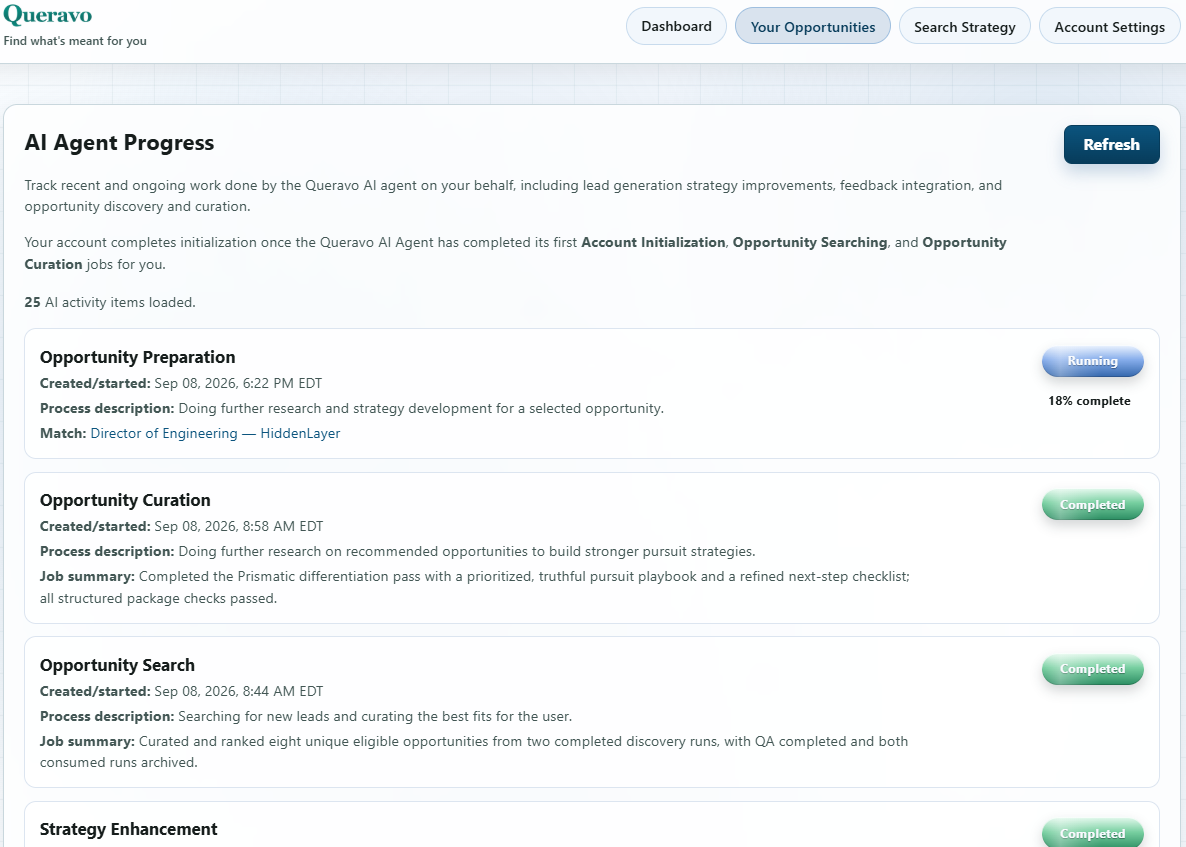1186x847 pixels.
Task: Click Completed badge on Strategy Enhancement
Action: (1092, 833)
